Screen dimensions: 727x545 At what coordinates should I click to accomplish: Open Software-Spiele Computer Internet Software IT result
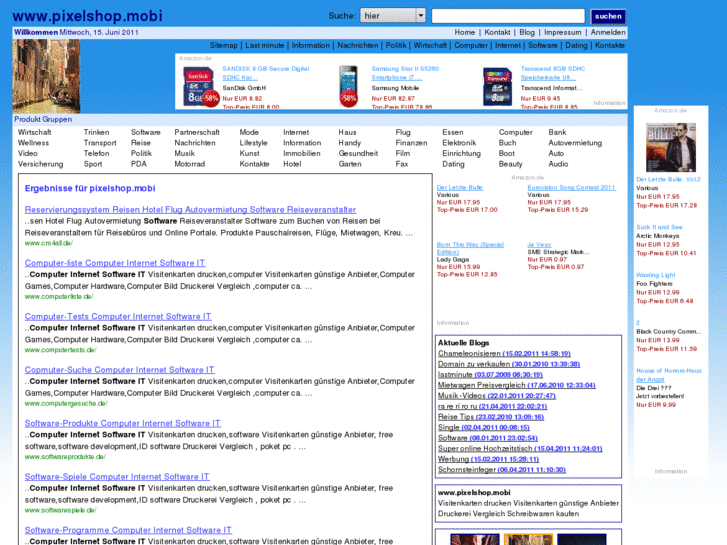click(117, 477)
